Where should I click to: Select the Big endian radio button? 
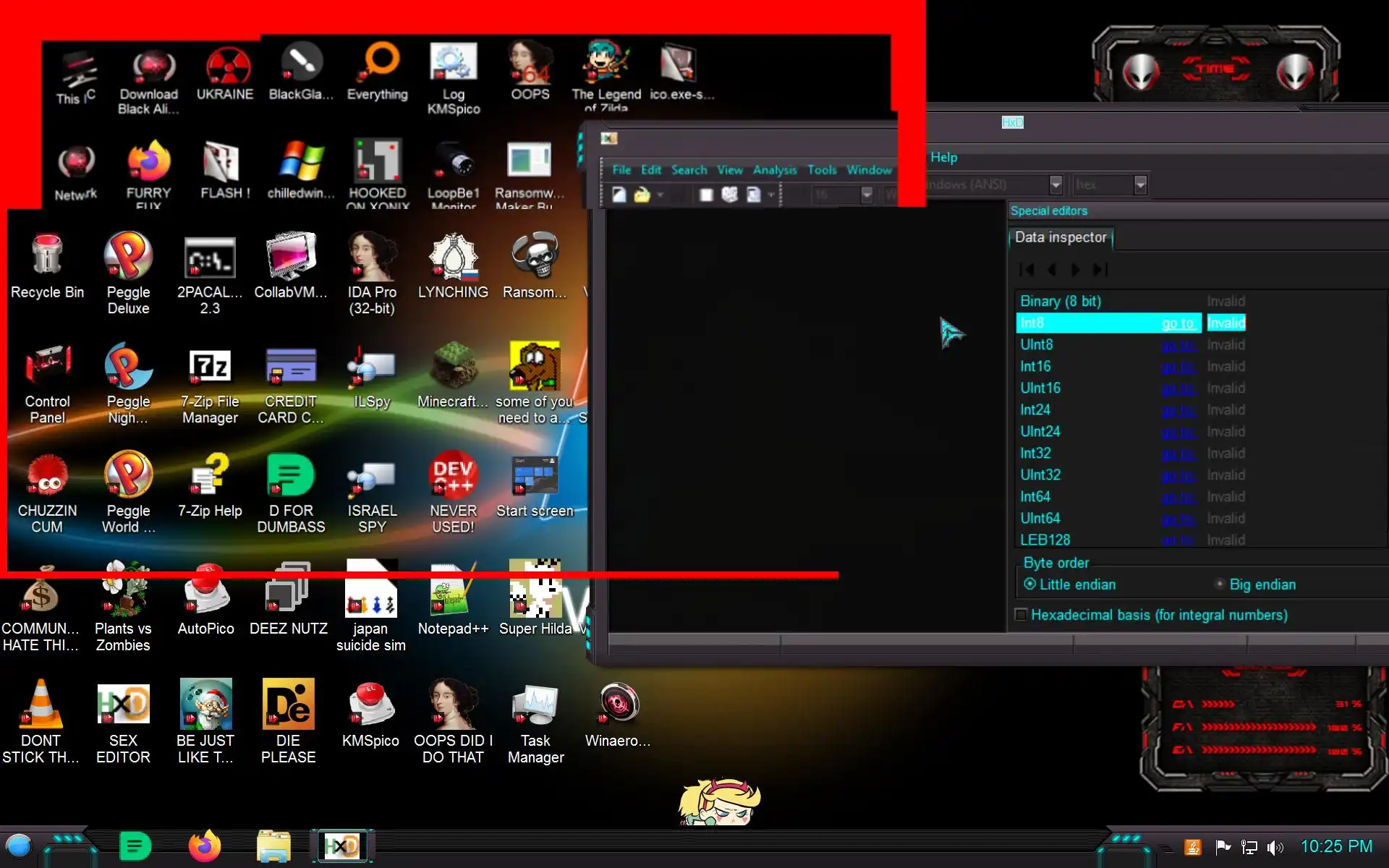coord(1220,584)
